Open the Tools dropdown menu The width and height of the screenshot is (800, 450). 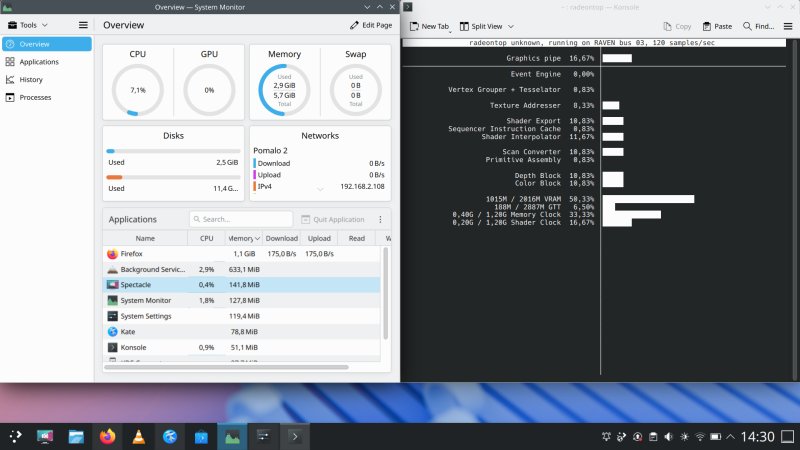29,24
